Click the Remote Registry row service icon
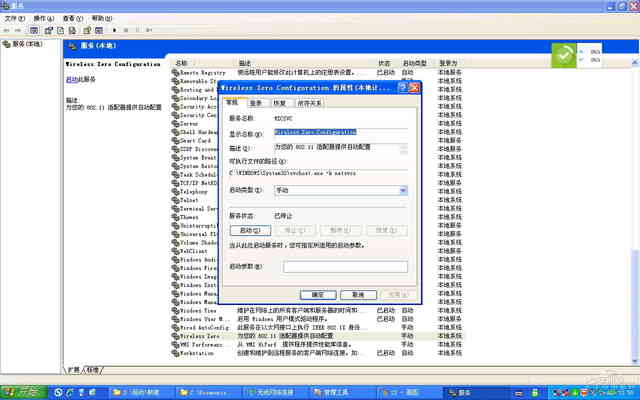 176,73
